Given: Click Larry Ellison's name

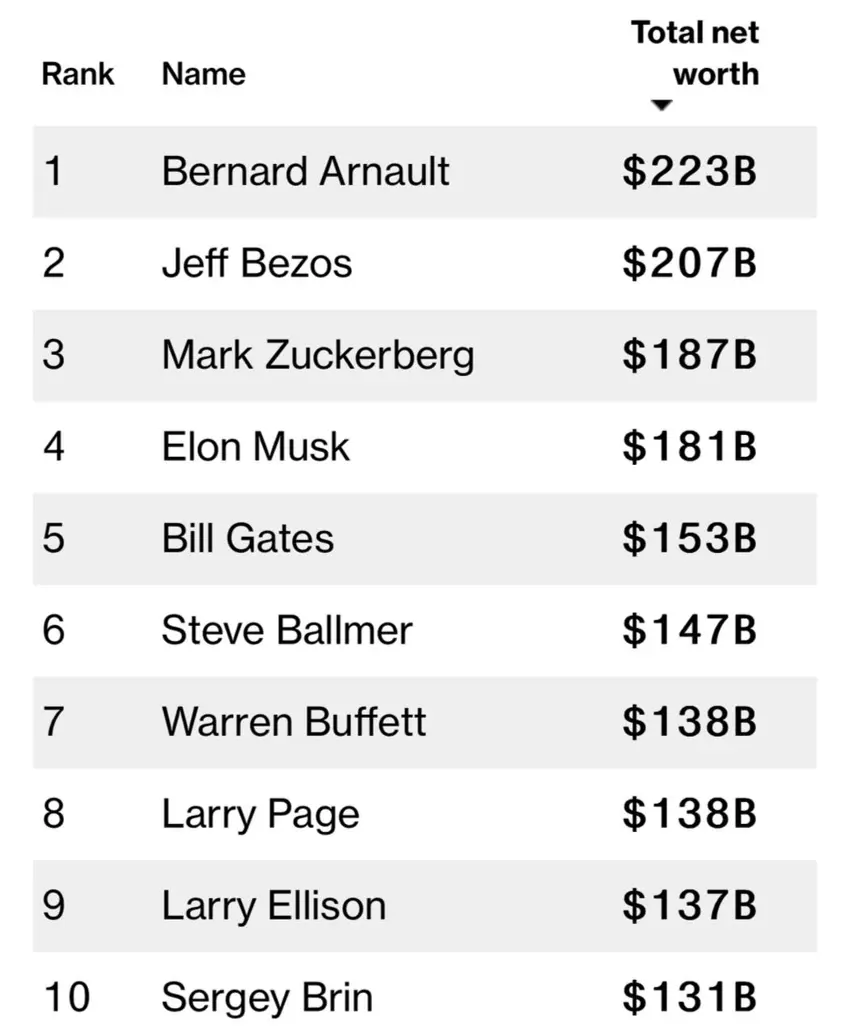Looking at the screenshot, I should (273, 906).
